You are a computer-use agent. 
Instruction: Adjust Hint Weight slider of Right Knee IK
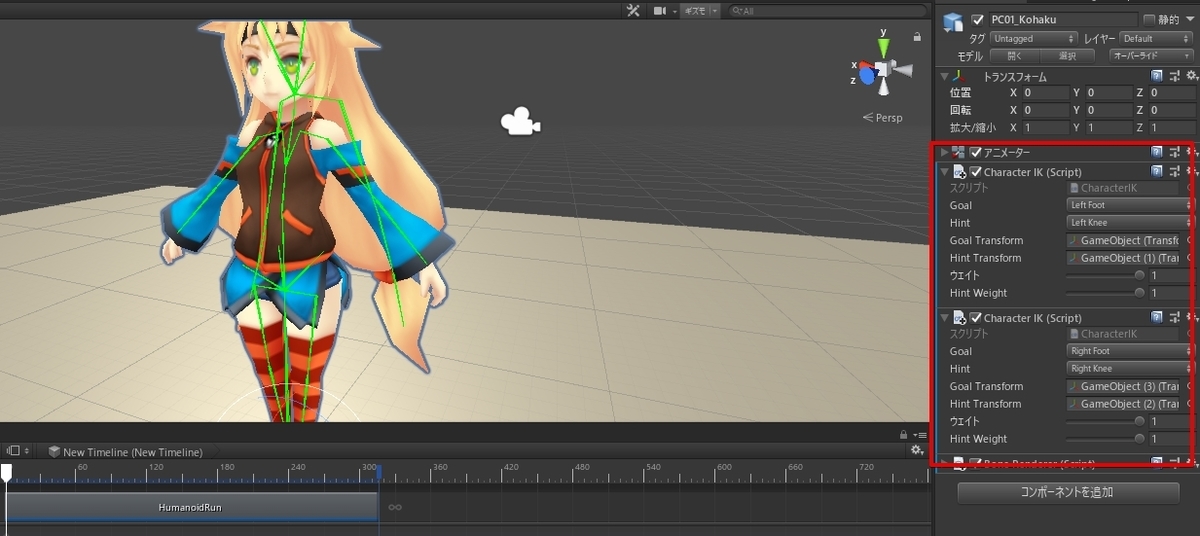click(1105, 439)
